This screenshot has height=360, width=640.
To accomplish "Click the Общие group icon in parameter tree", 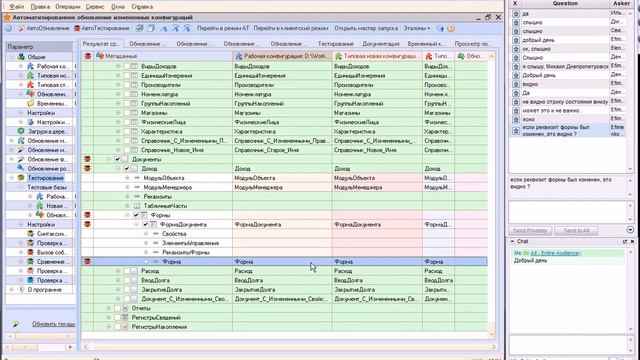I will [x=21, y=57].
